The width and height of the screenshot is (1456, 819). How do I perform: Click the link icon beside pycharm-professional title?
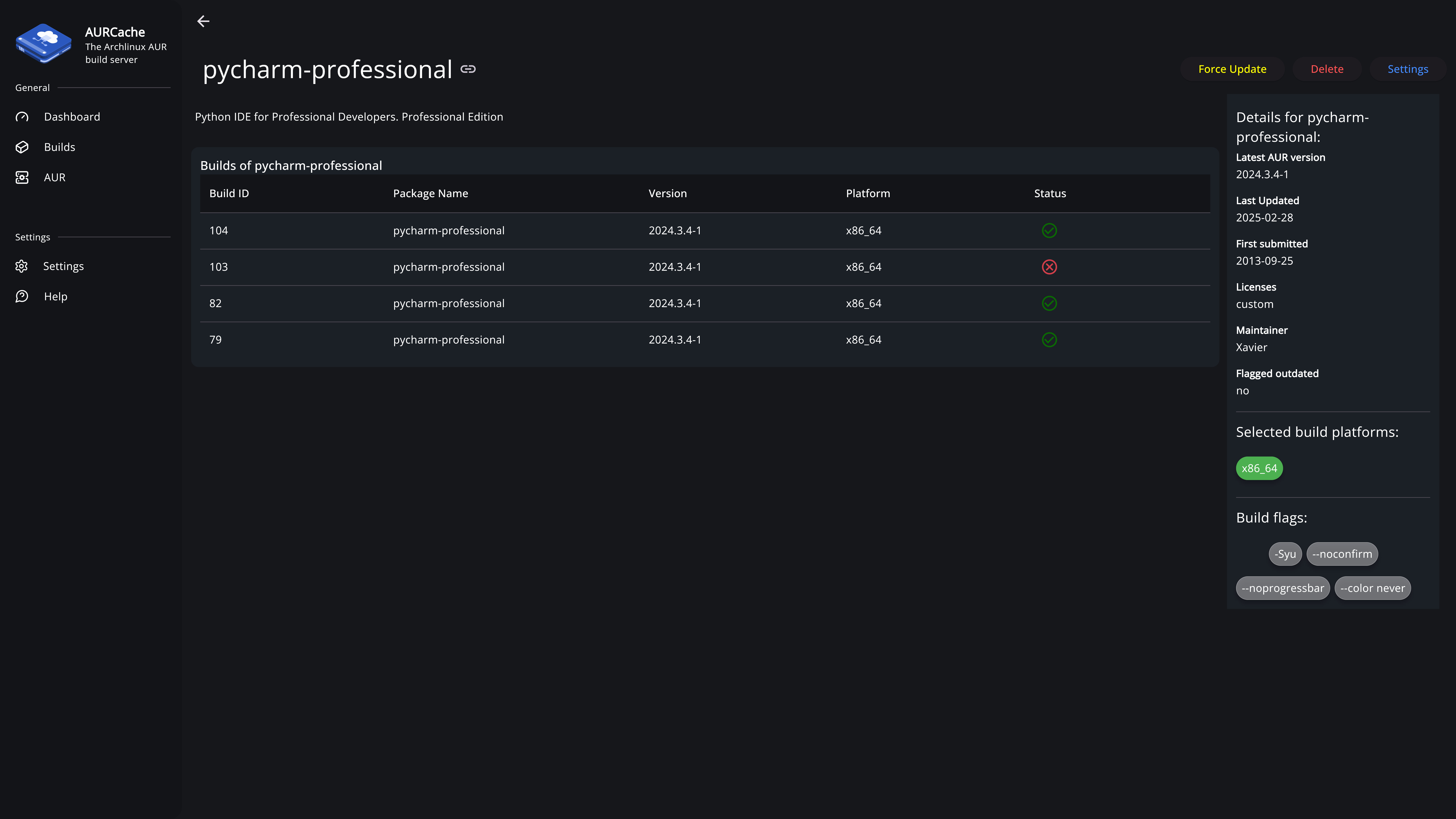pos(468,69)
